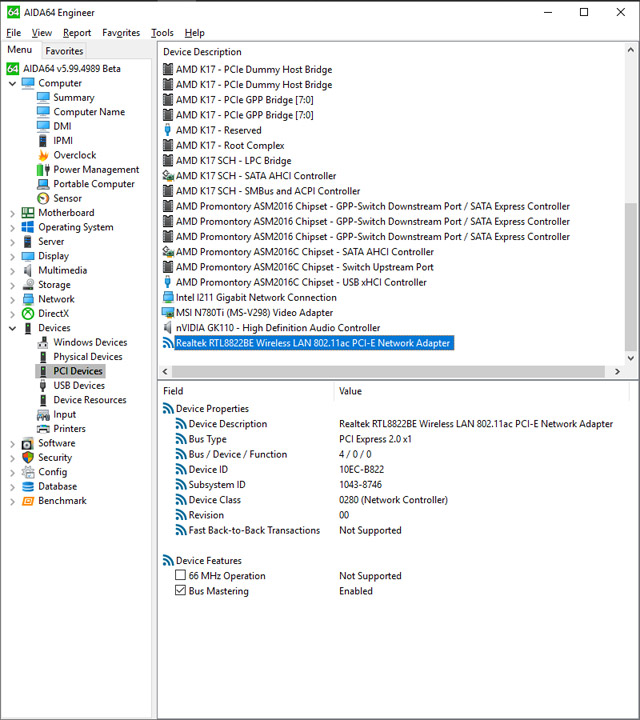Click the USB Devices plug icon

(x=43, y=386)
